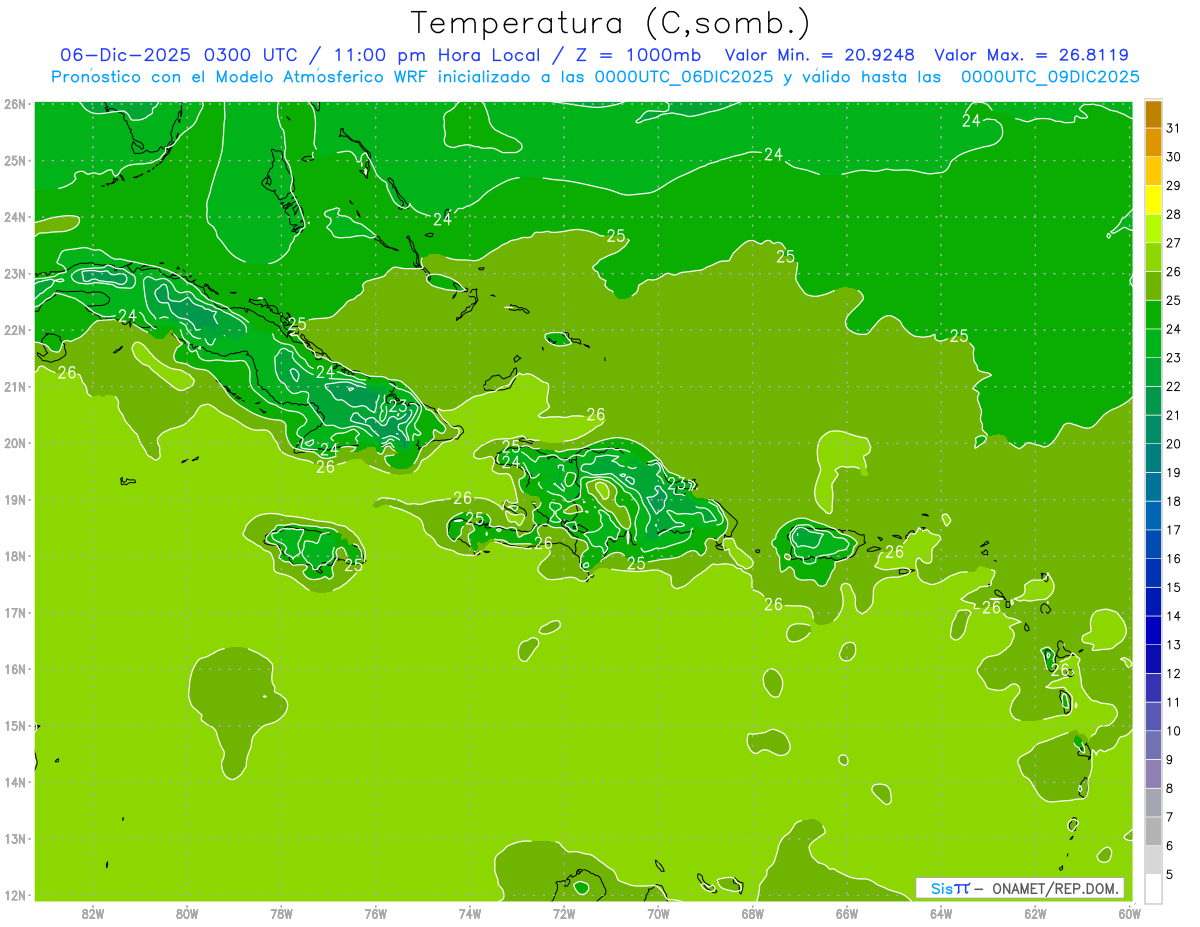
Task: Click the legend value '18'
Action: tap(1173, 501)
